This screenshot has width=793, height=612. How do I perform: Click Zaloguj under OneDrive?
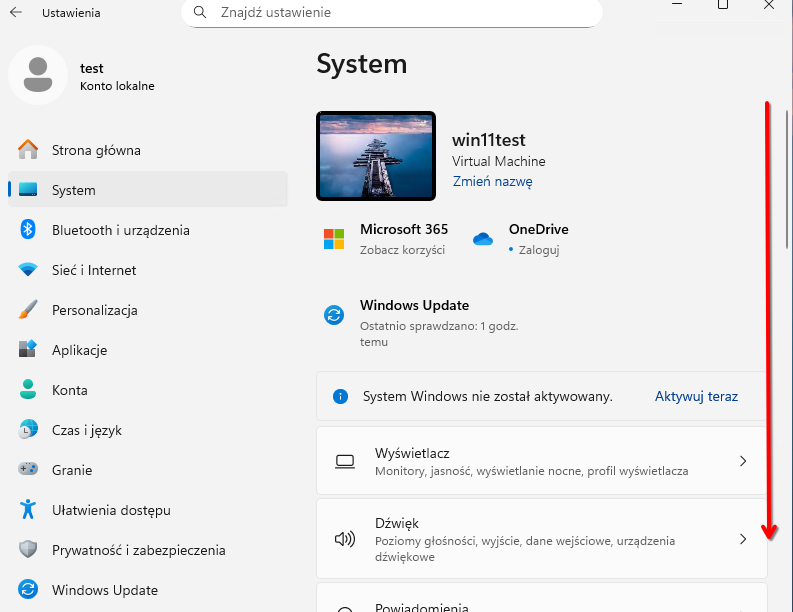point(539,250)
